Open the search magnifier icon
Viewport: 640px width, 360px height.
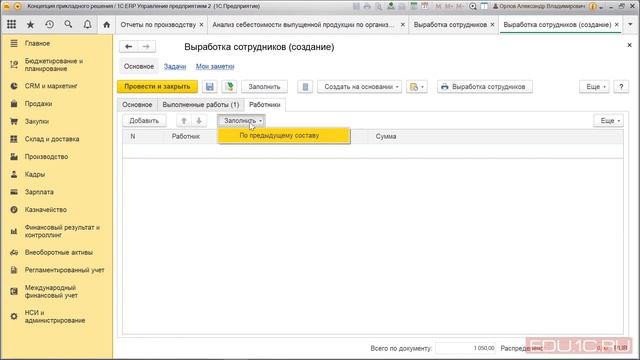(68, 24)
